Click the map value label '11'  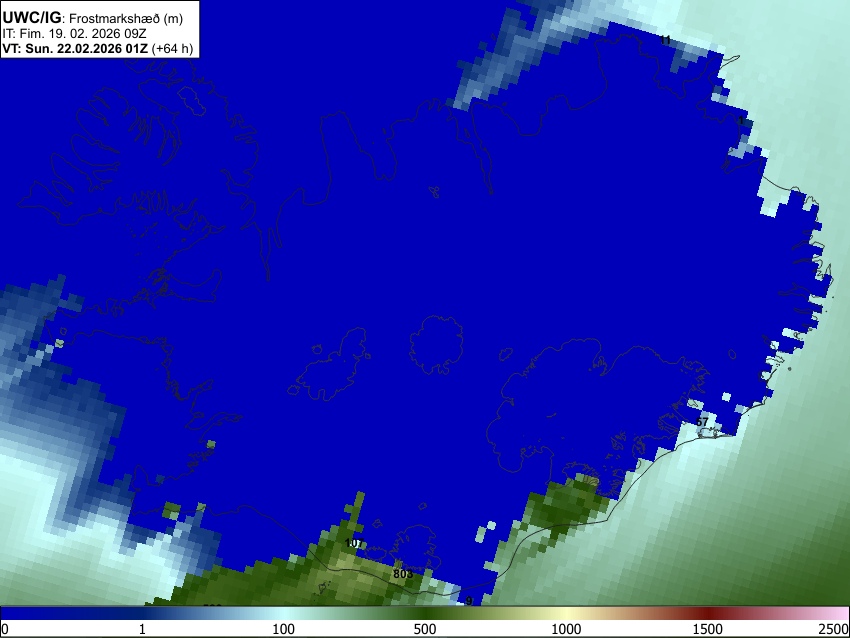click(665, 40)
